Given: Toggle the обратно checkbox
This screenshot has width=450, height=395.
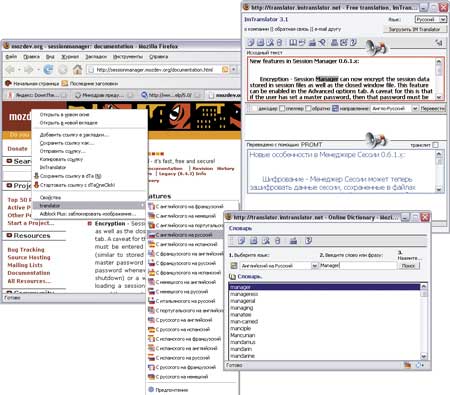Looking at the screenshot, I should coord(308,108).
